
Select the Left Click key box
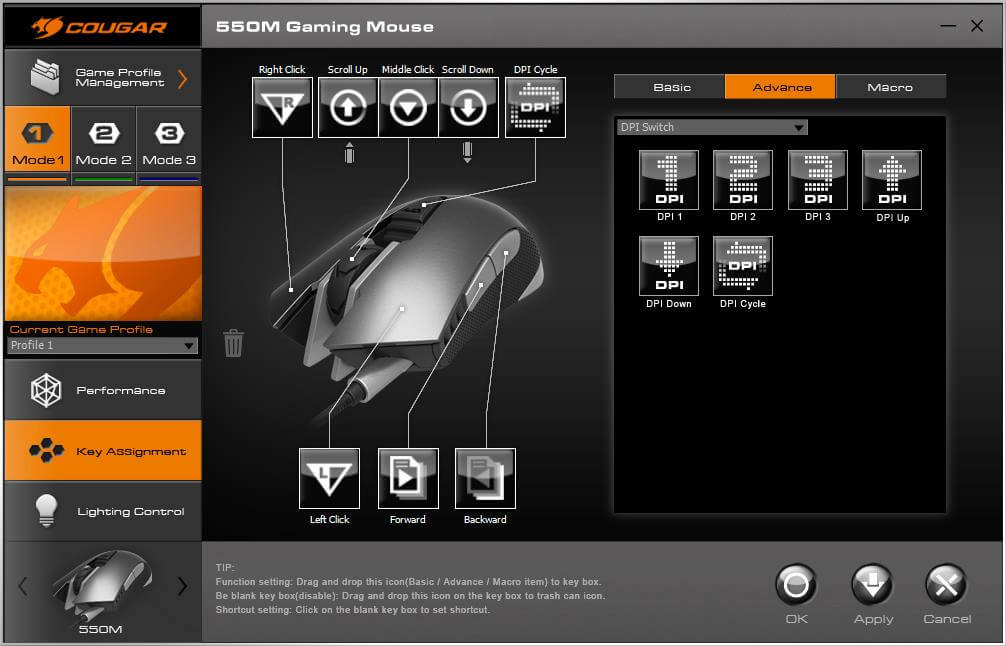[329, 478]
